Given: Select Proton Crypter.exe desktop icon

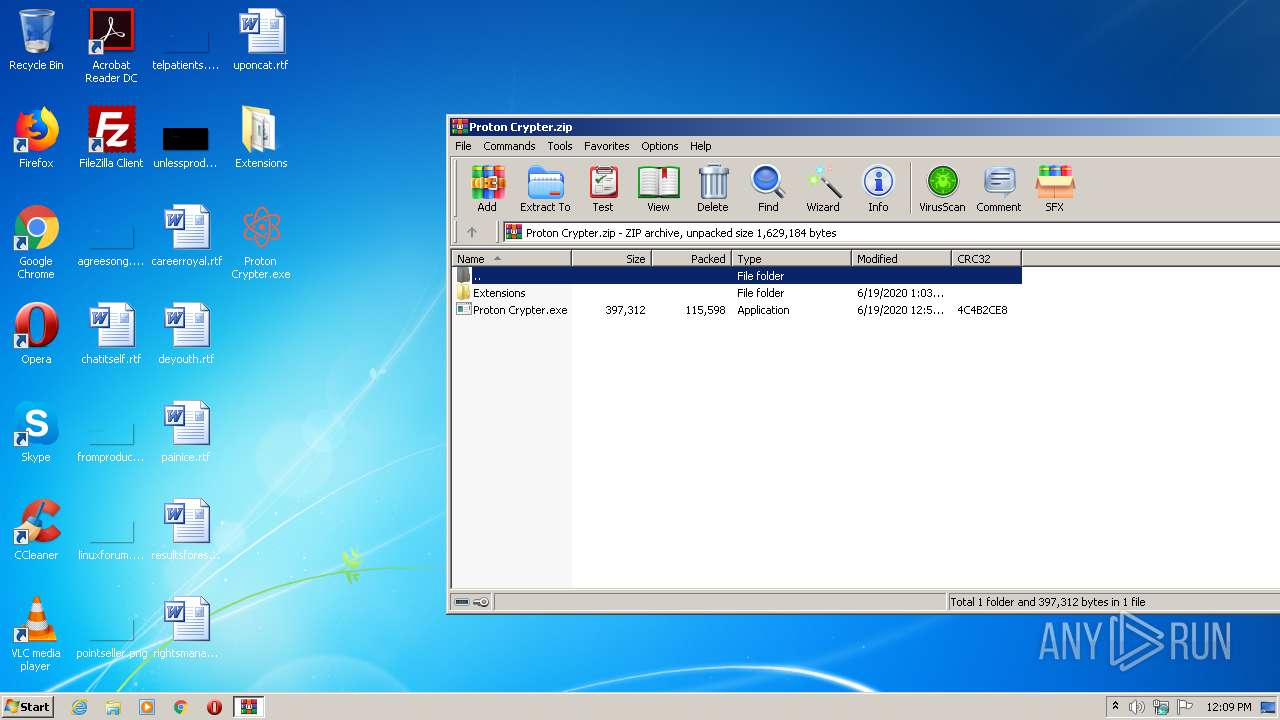Looking at the screenshot, I should (x=261, y=242).
